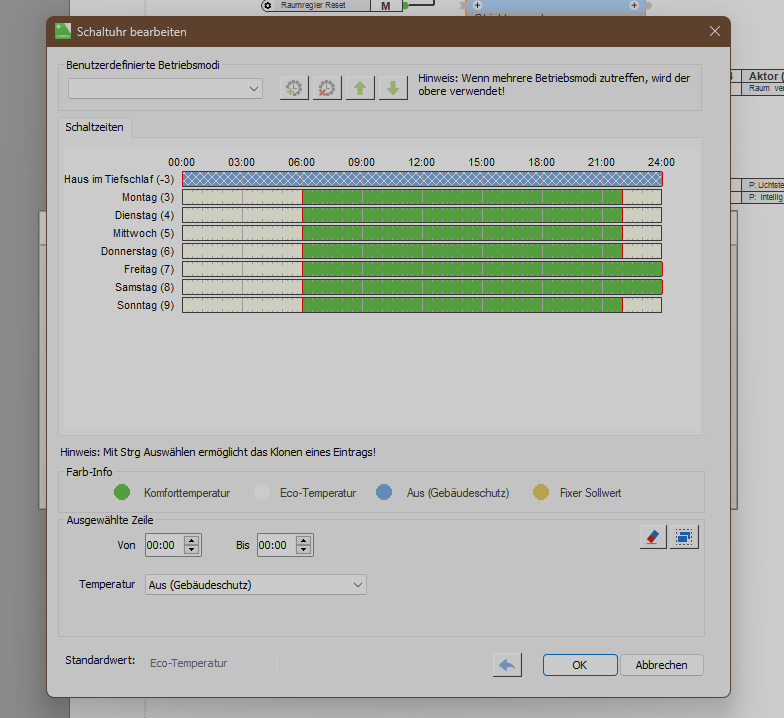Click the select-all icon beside the eraser
This screenshot has height=718, width=784.
coord(684,537)
